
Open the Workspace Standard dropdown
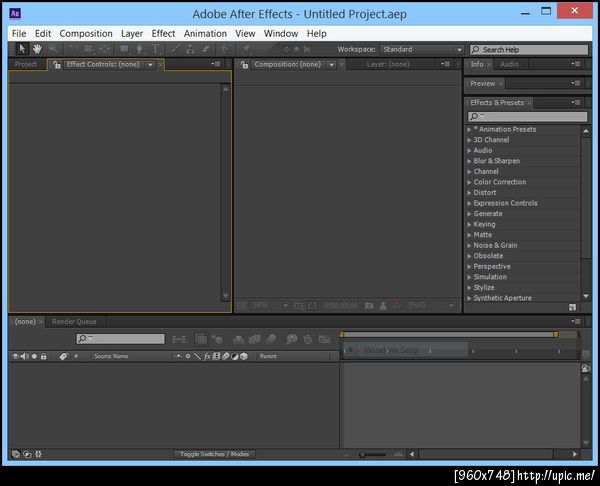tap(422, 49)
